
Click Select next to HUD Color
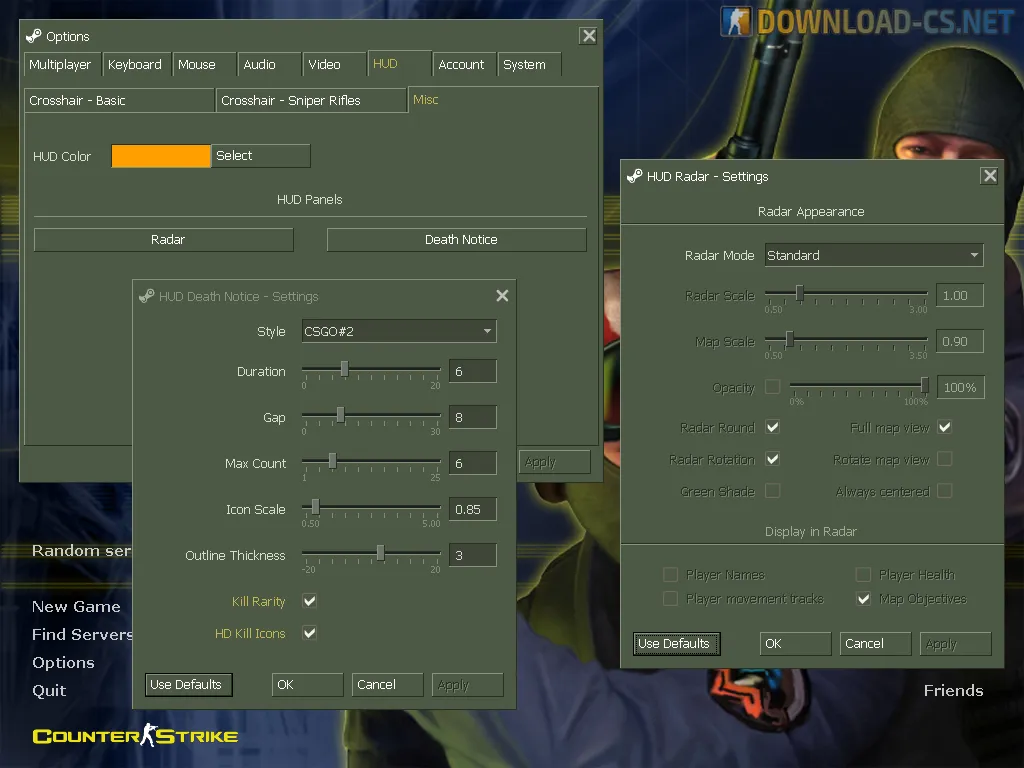tap(261, 156)
